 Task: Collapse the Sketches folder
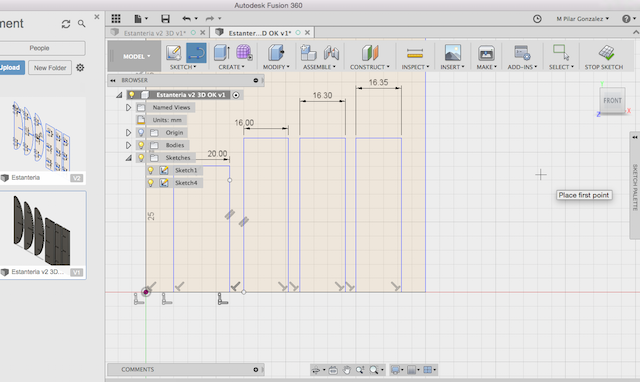click(x=129, y=158)
